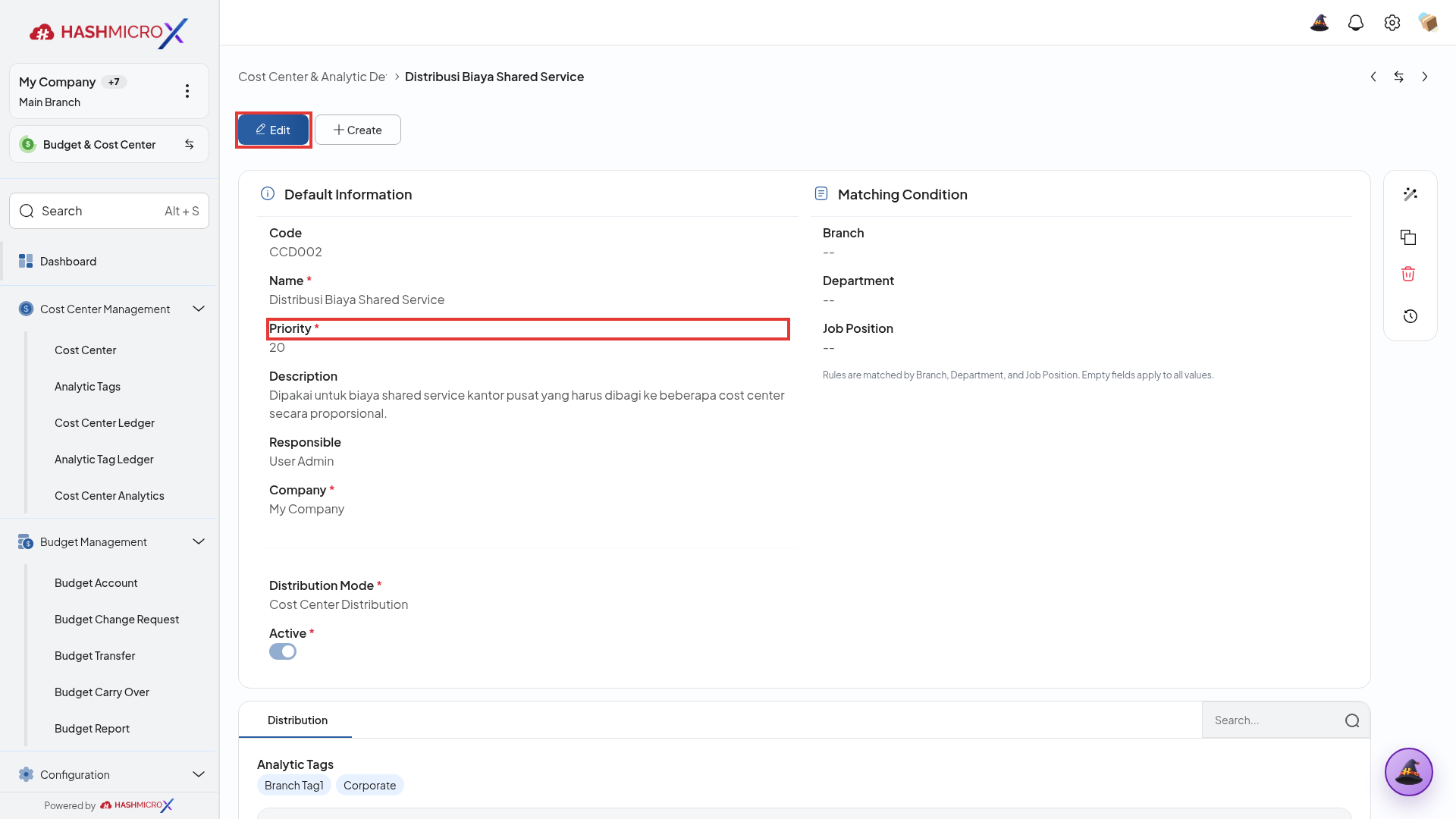Click the sidebar Search field
The height and width of the screenshot is (819, 1456).
[109, 211]
